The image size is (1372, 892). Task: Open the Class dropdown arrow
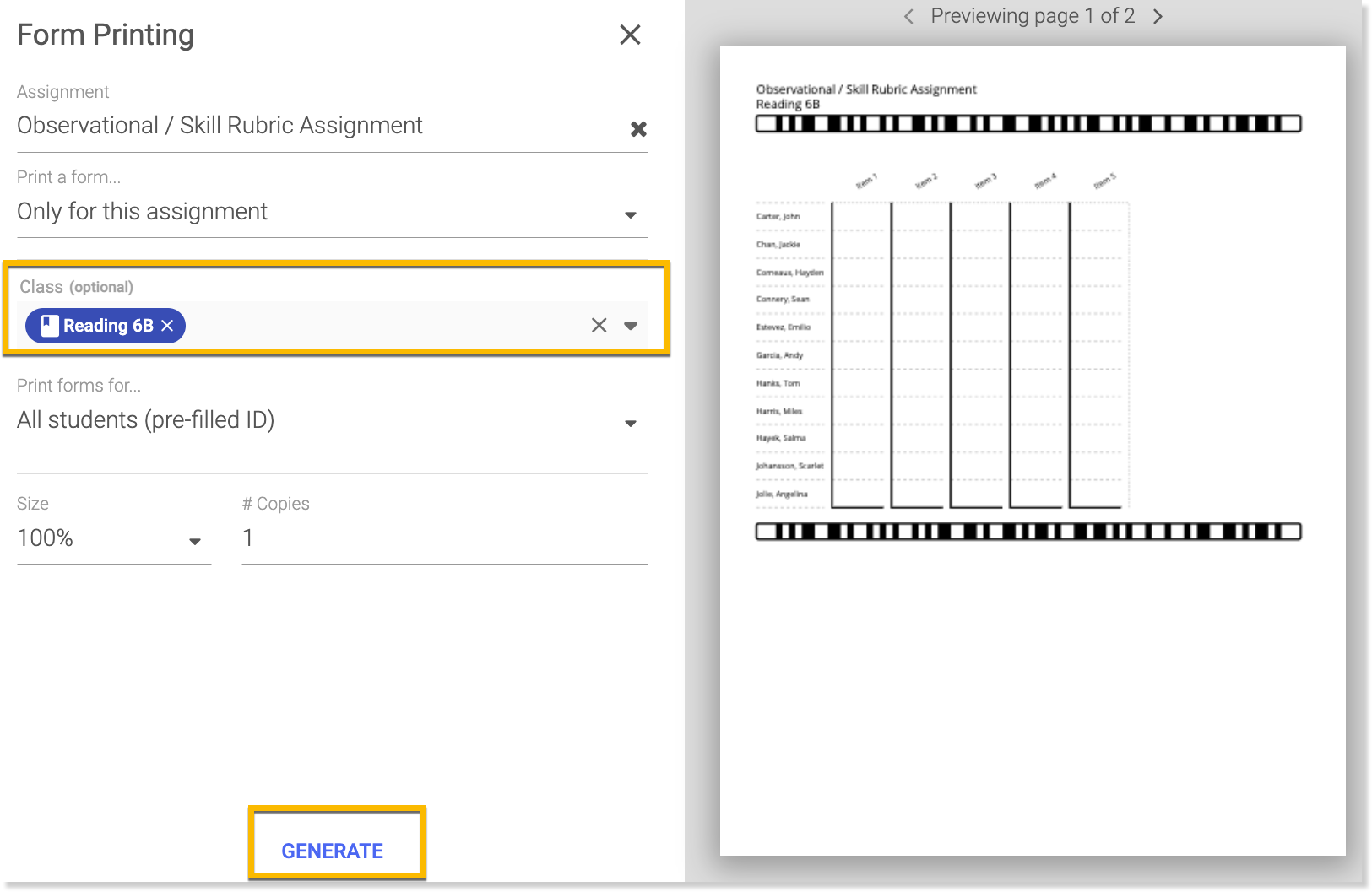[x=630, y=326]
